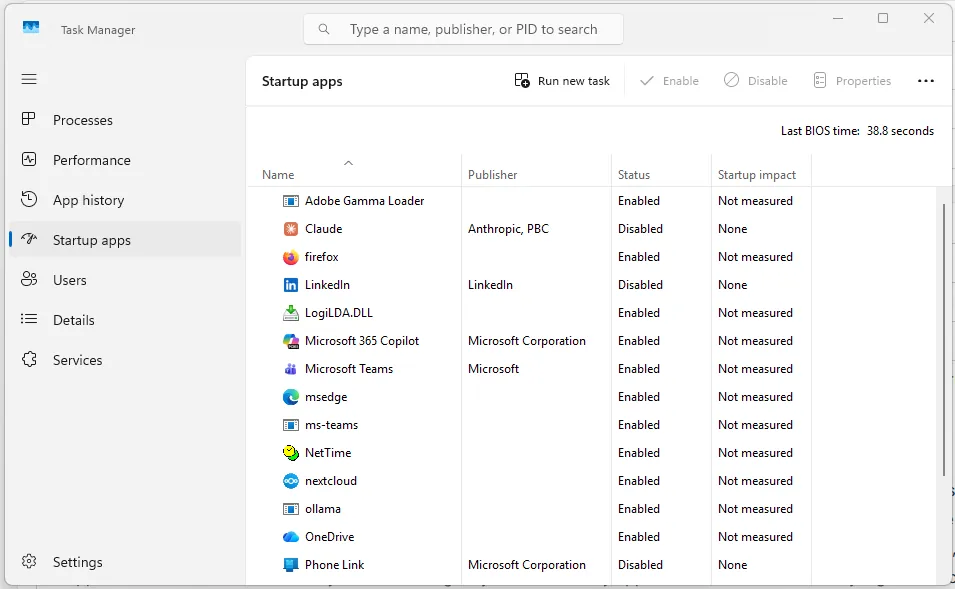Click the LinkedIn app icon
Viewport: 955px width, 589px height.
(x=291, y=285)
